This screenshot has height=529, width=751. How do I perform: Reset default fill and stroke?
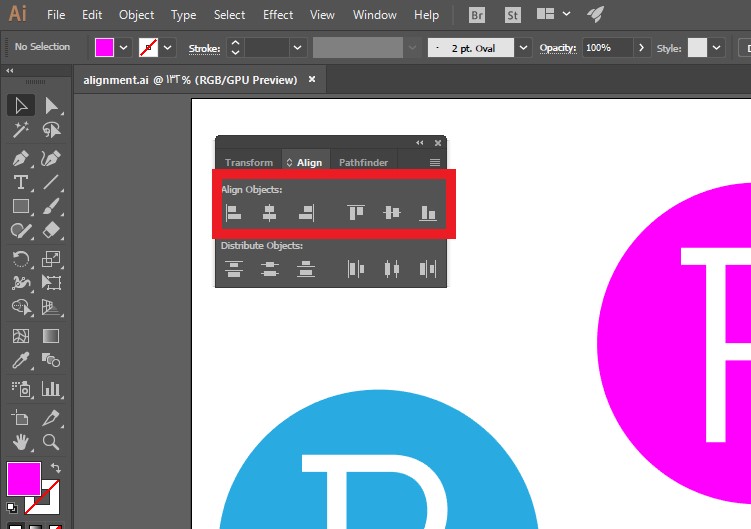11,507
